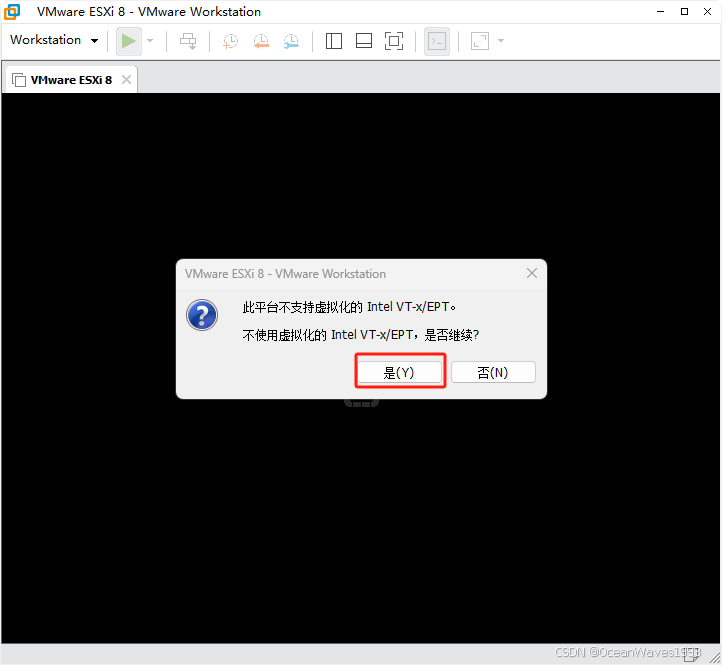Image resolution: width=722 pixels, height=665 pixels.
Task: Close the VMware Workstation main window
Action: tap(708, 12)
